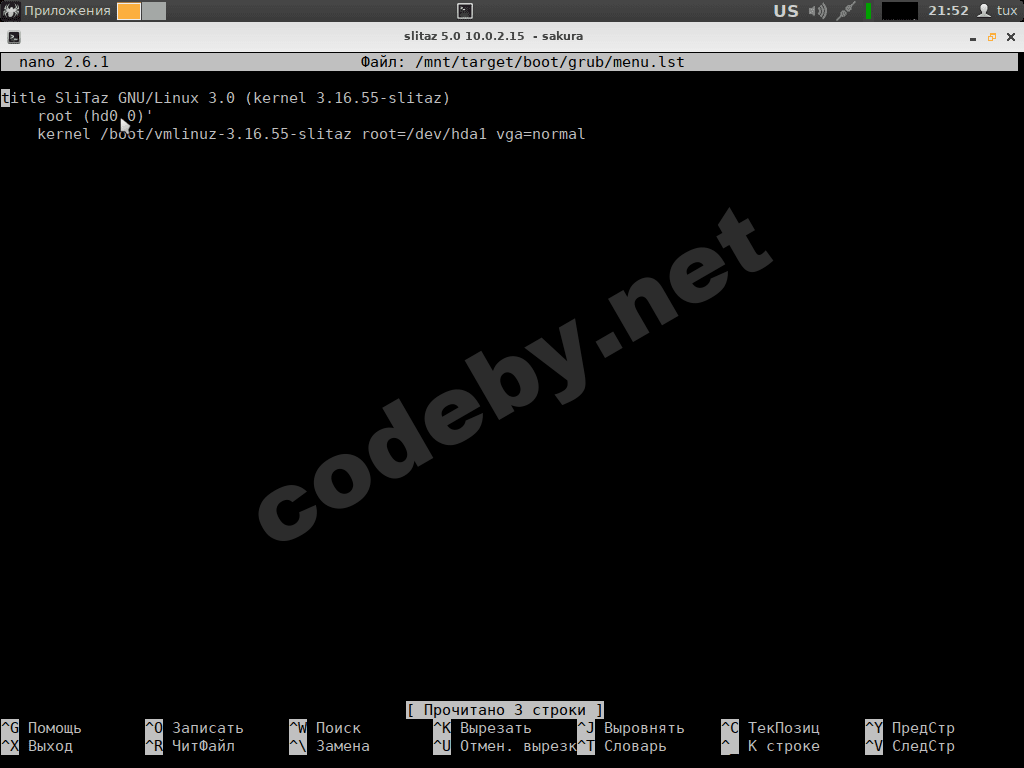Viewport: 1024px width, 768px height.
Task: Click the sakura terminal window menu icon
Action: coord(14,37)
